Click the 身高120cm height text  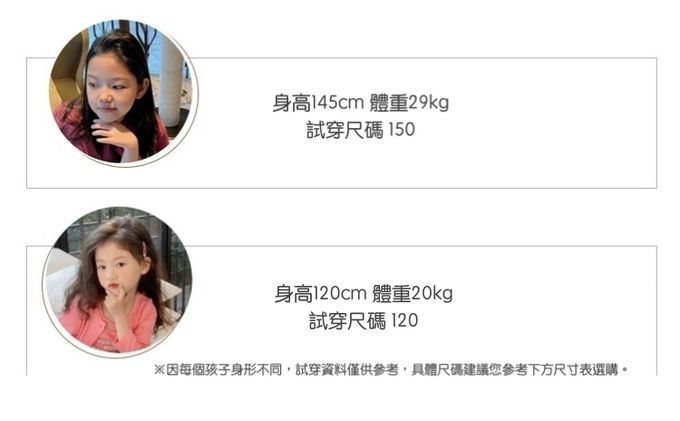(x=320, y=294)
